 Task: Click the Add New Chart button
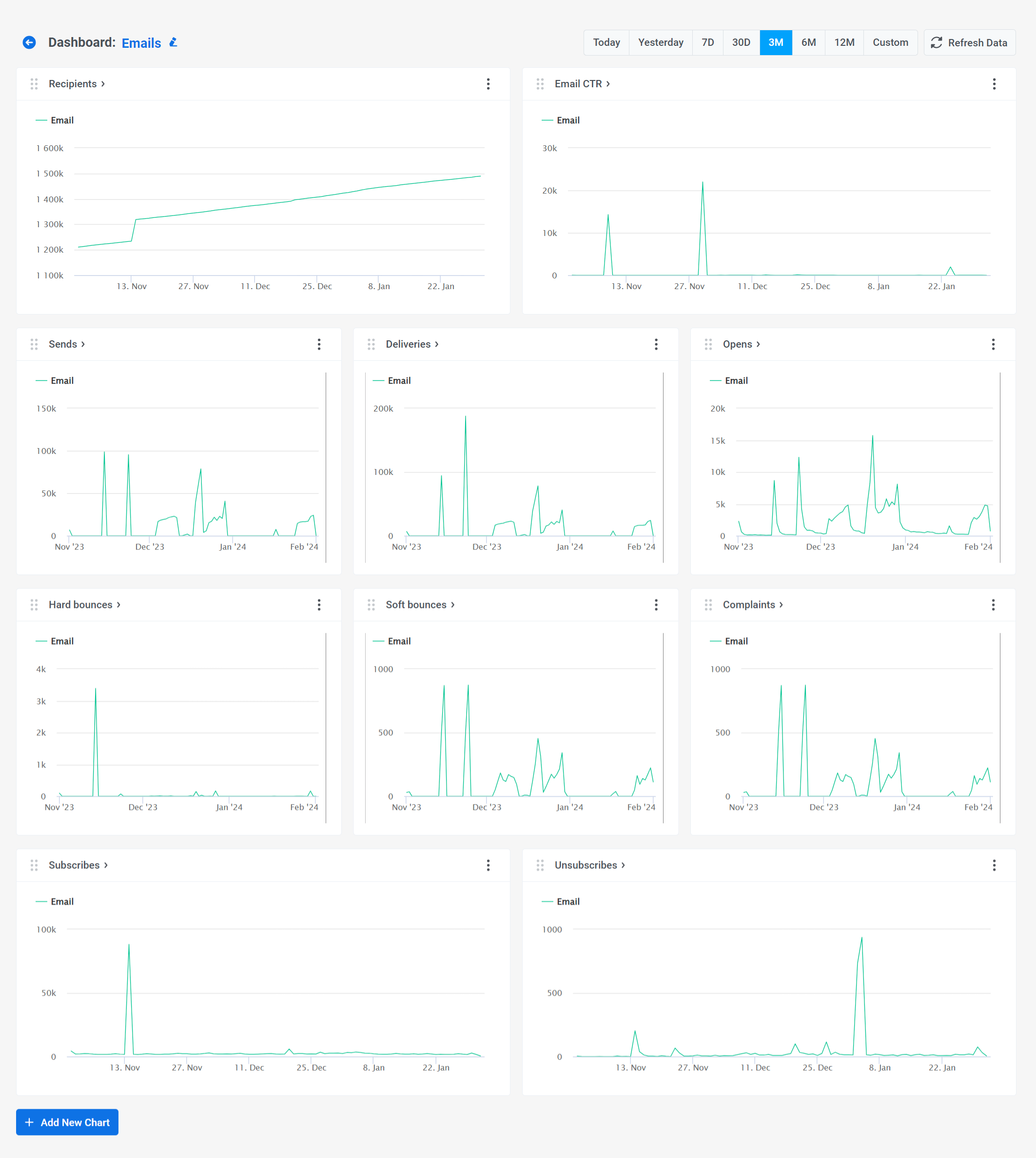coord(67,1122)
